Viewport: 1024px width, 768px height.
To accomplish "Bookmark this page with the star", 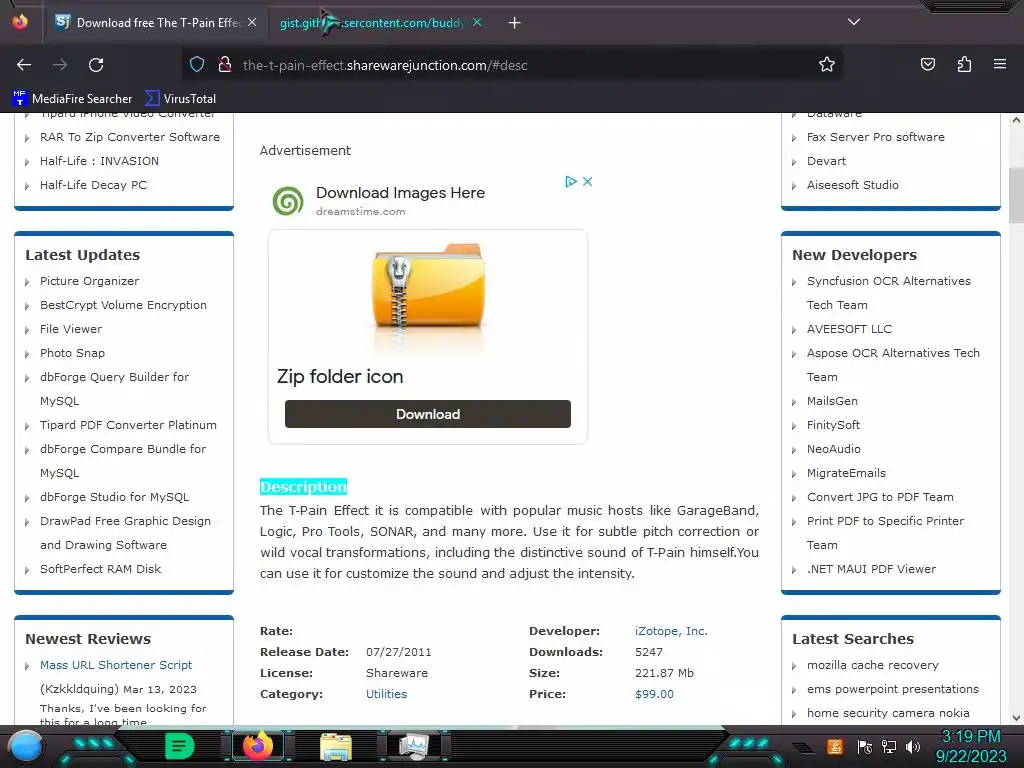I will pyautogui.click(x=827, y=65).
